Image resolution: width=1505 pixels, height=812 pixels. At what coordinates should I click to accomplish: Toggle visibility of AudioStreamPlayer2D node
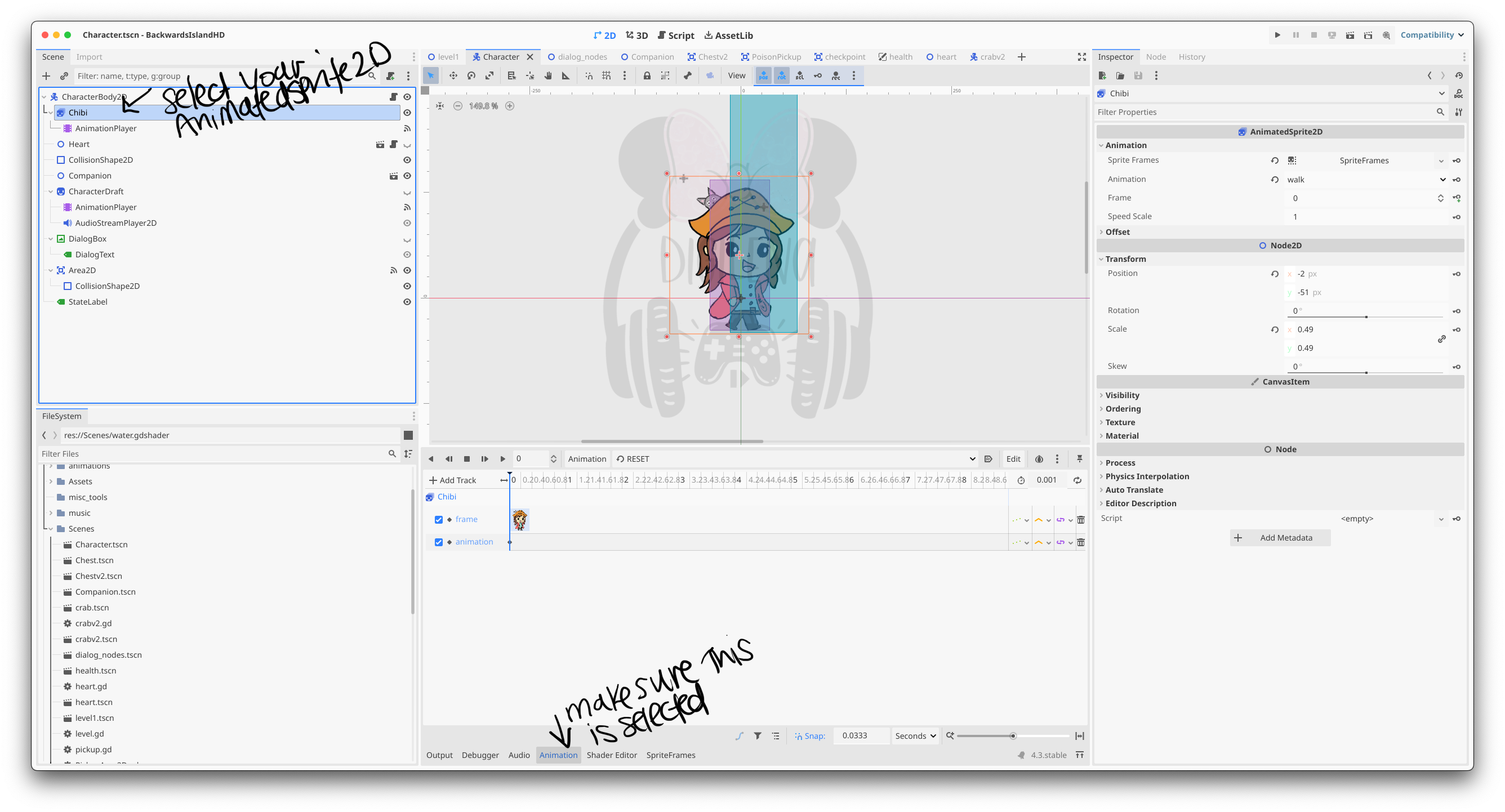[407, 223]
